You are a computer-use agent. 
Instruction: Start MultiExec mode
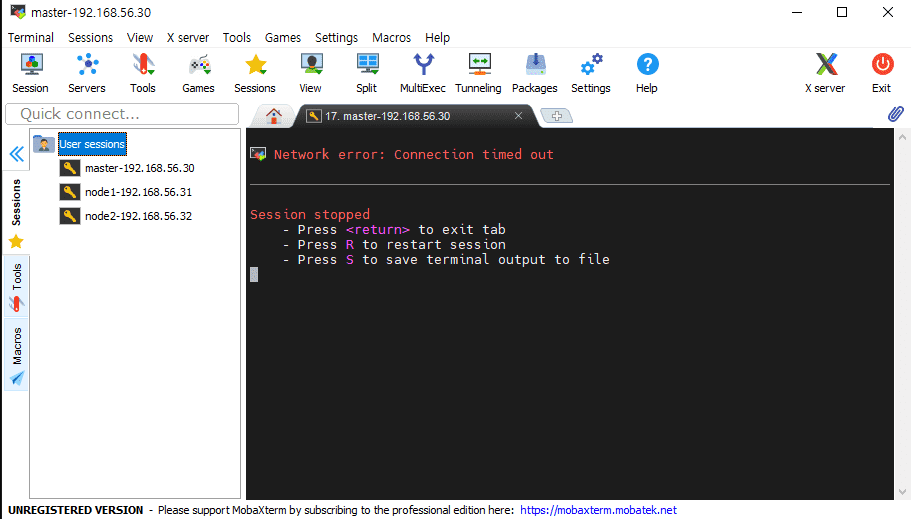pyautogui.click(x=423, y=73)
